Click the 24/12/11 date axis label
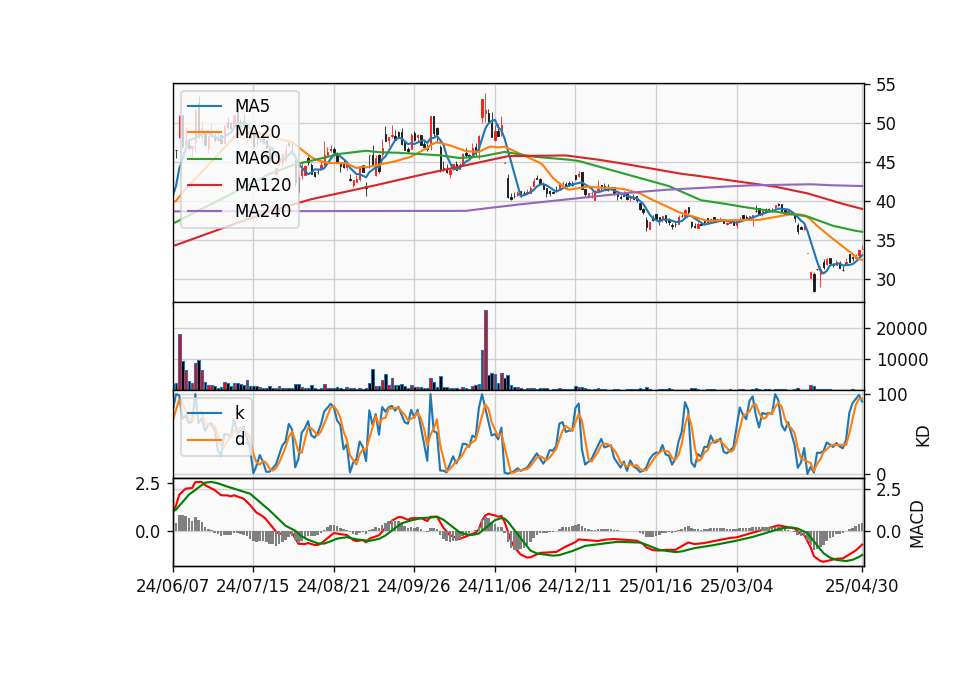 click(575, 586)
